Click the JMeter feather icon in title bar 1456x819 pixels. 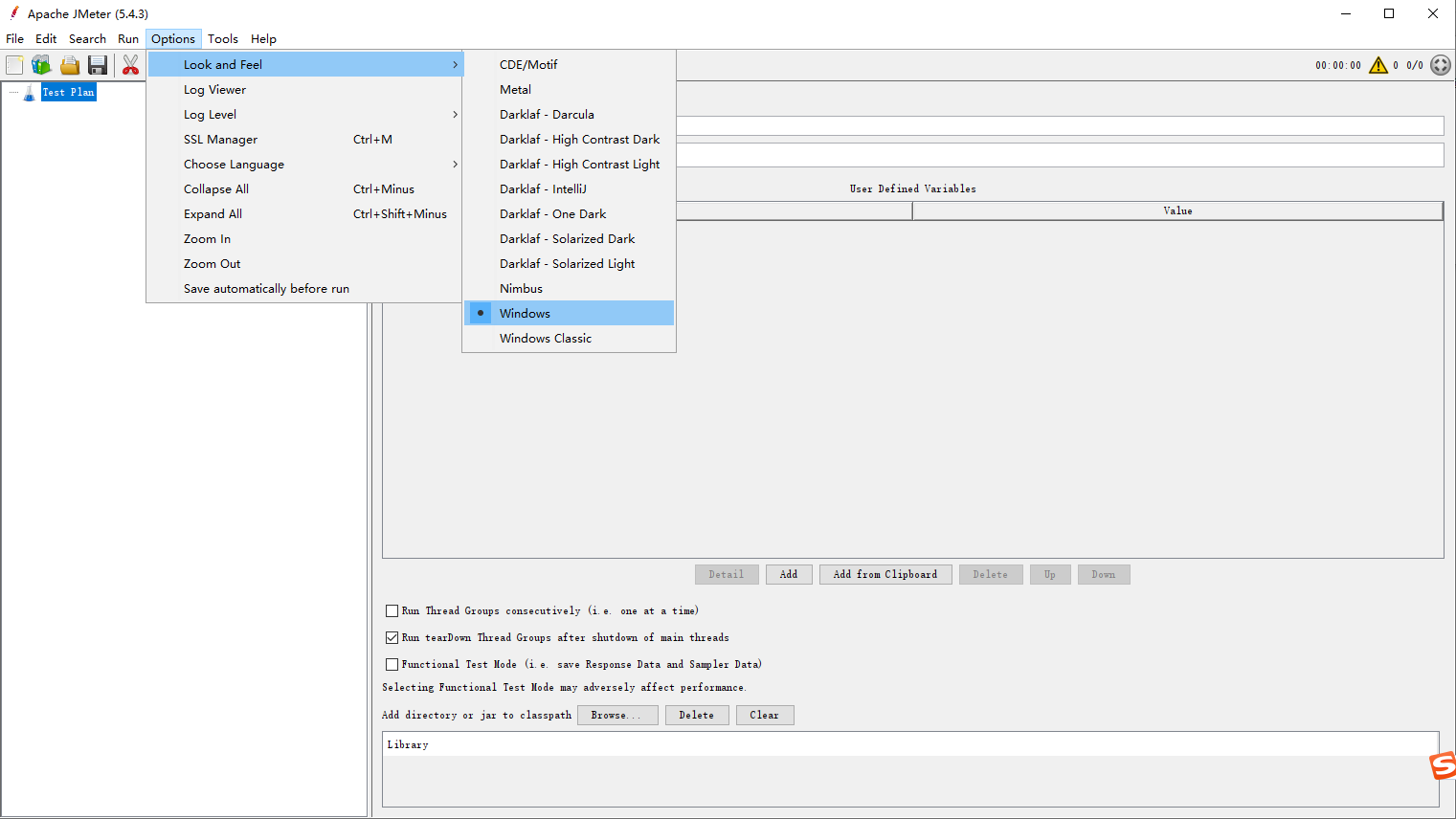click(13, 13)
